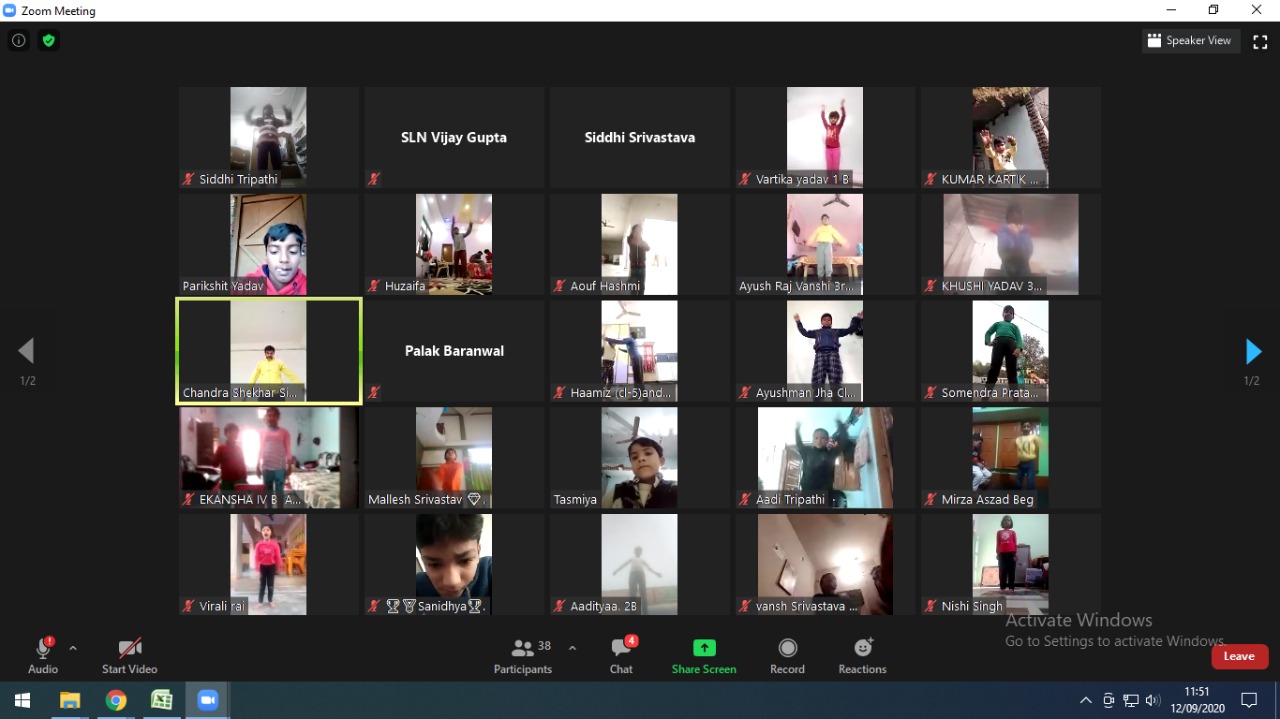The height and width of the screenshot is (719, 1280).
Task: Switch to Speaker View
Action: click(1190, 41)
